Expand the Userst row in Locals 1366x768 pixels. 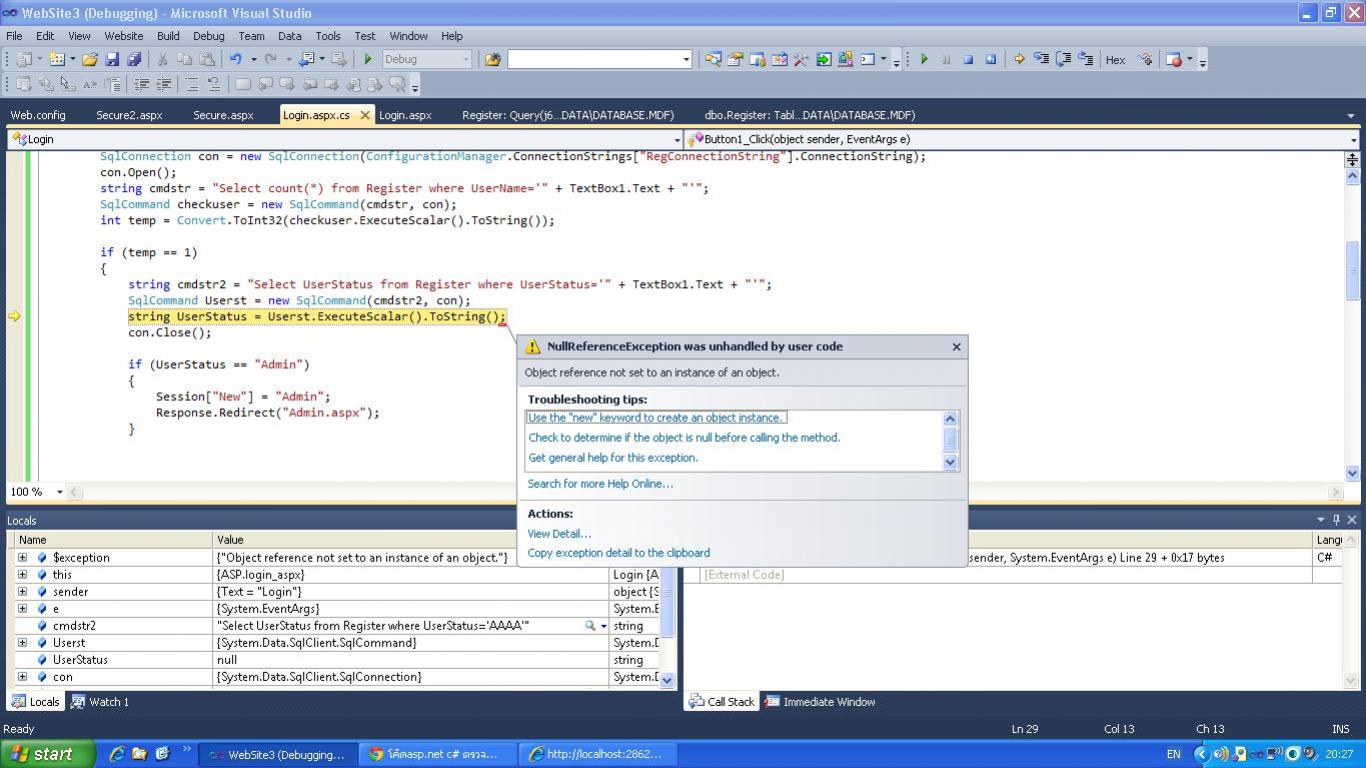tap(23, 643)
